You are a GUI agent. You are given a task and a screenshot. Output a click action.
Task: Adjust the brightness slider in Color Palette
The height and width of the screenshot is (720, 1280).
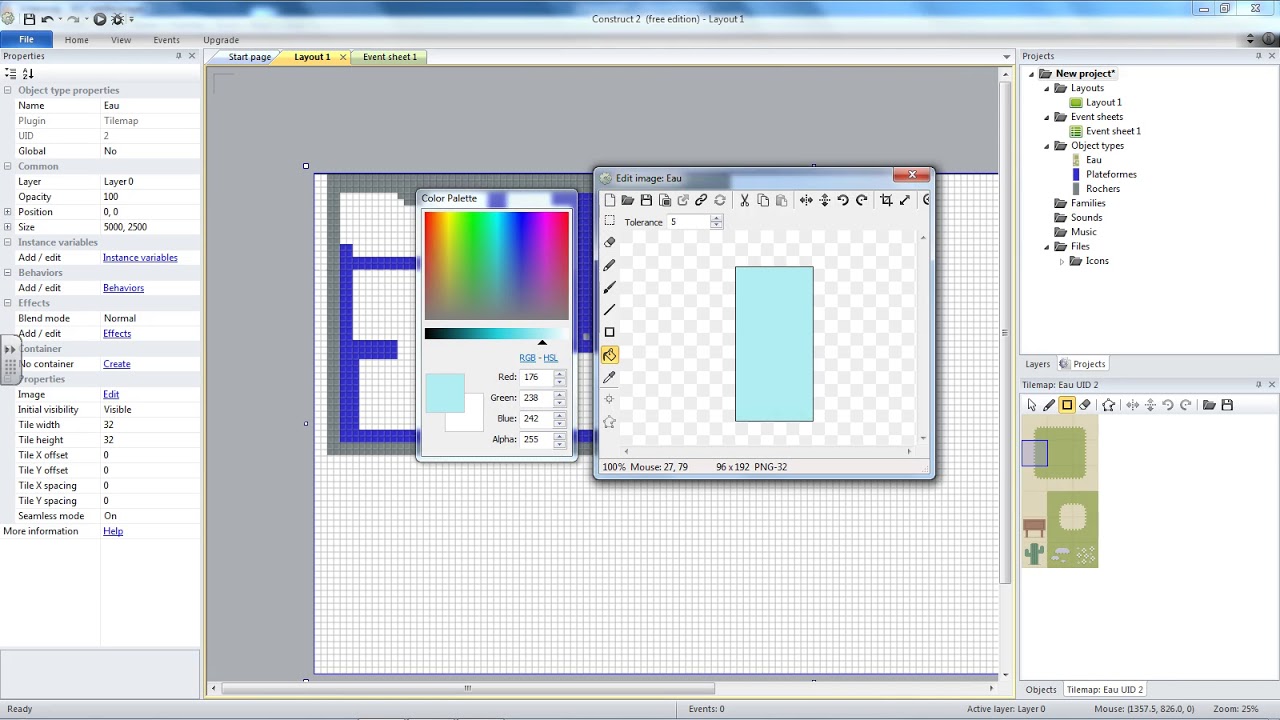pos(497,334)
